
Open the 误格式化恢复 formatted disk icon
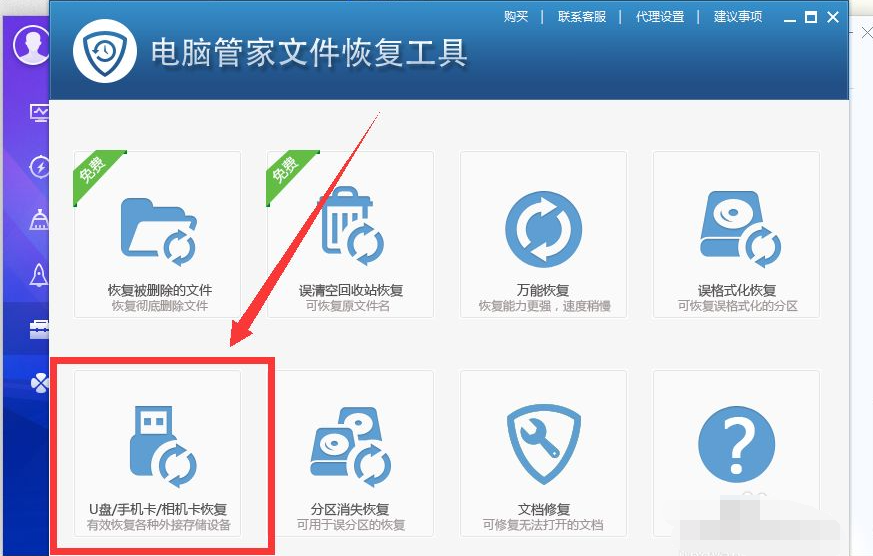coord(740,229)
